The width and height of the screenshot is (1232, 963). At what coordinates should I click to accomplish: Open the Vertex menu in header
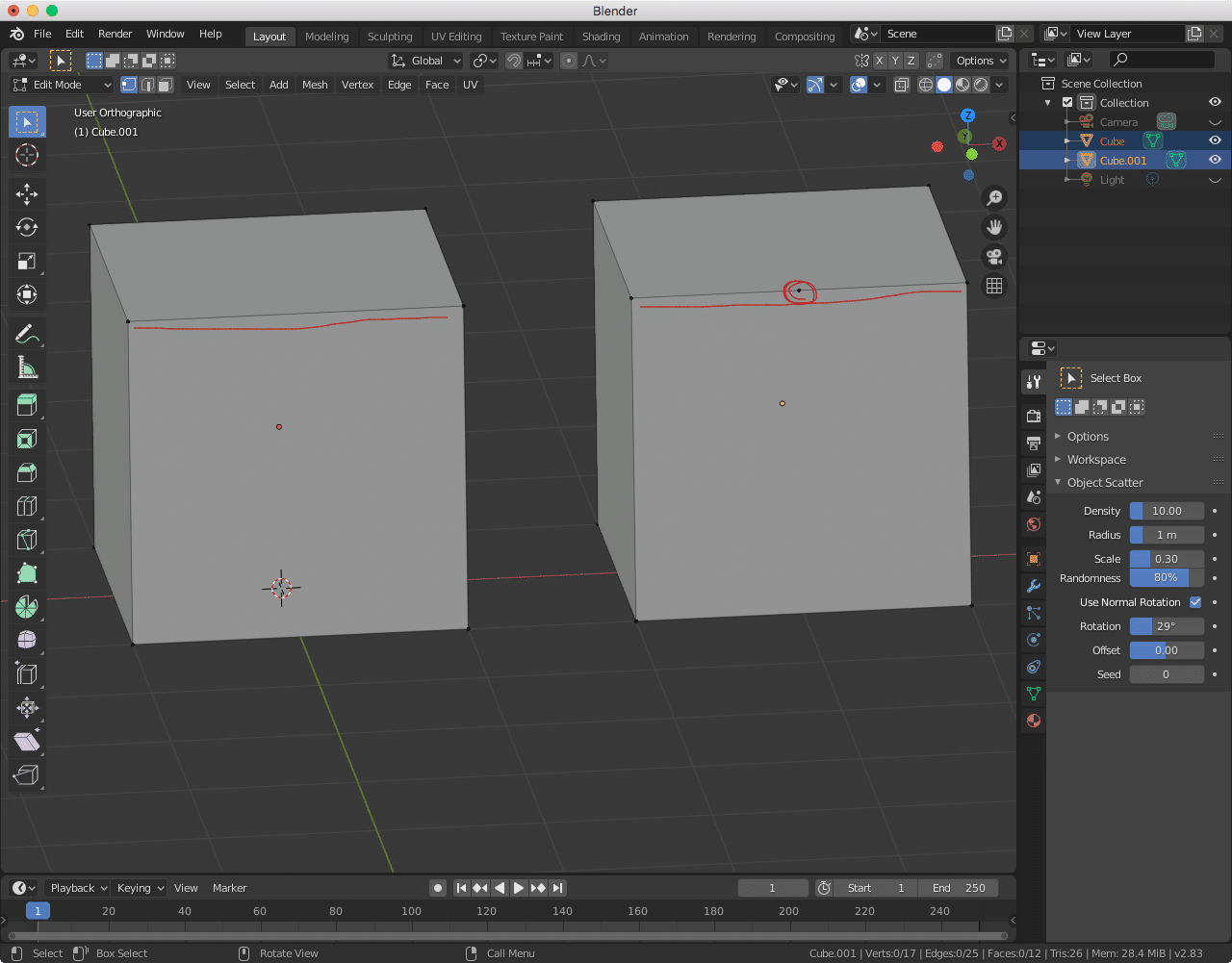tap(357, 85)
